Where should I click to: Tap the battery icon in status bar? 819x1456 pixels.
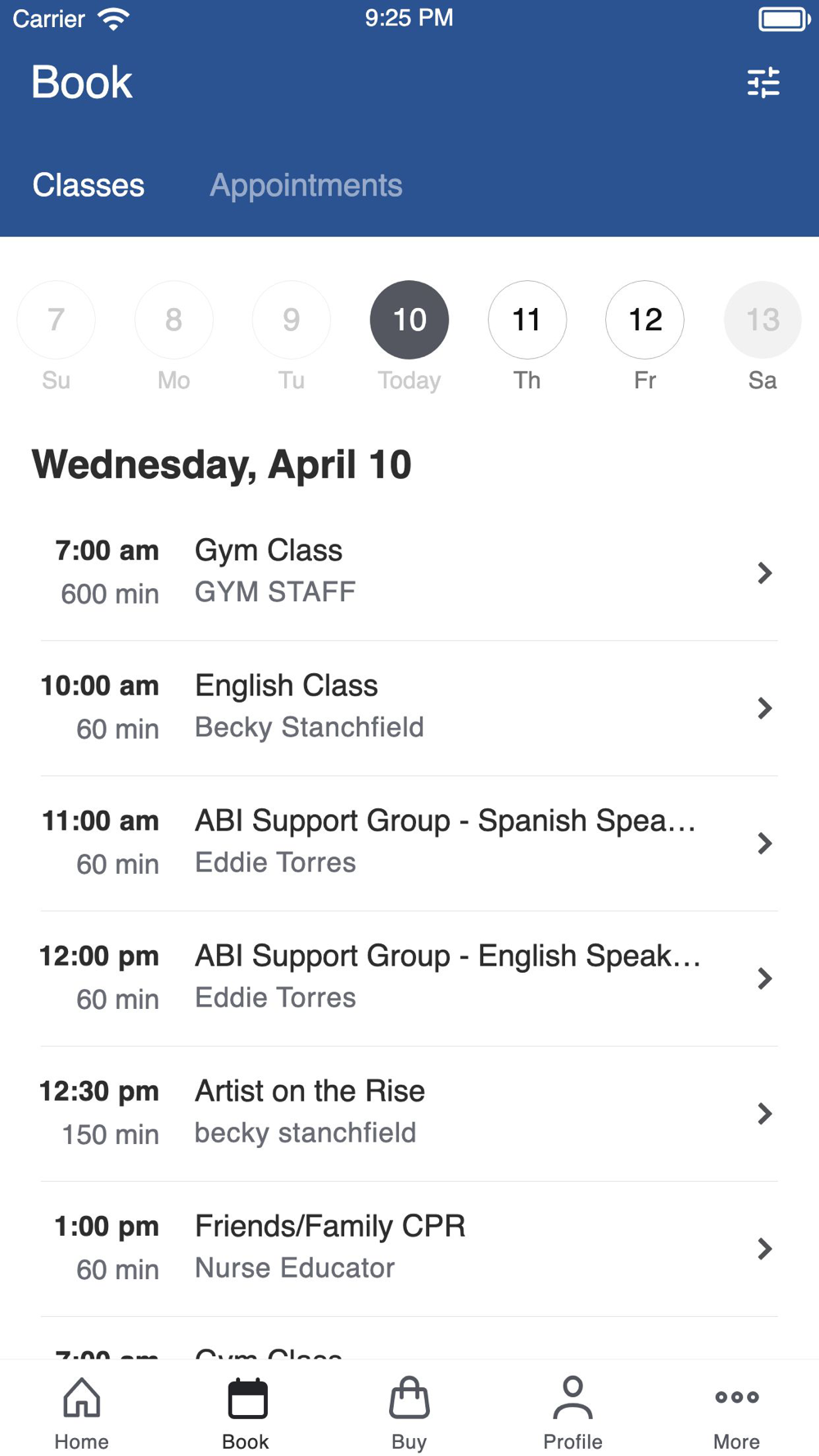[784, 19]
